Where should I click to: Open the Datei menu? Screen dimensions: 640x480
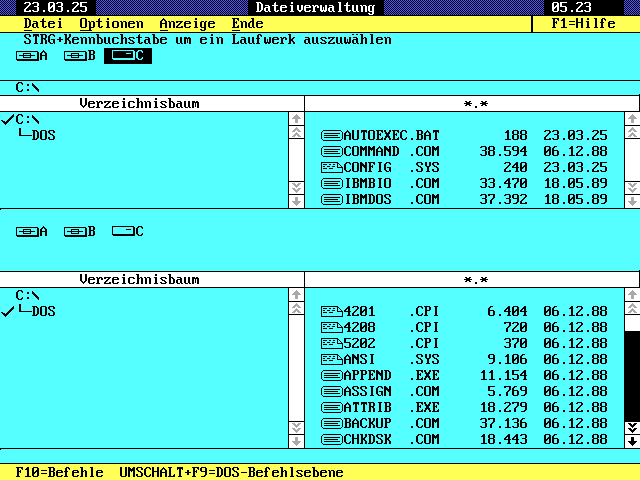coord(43,24)
